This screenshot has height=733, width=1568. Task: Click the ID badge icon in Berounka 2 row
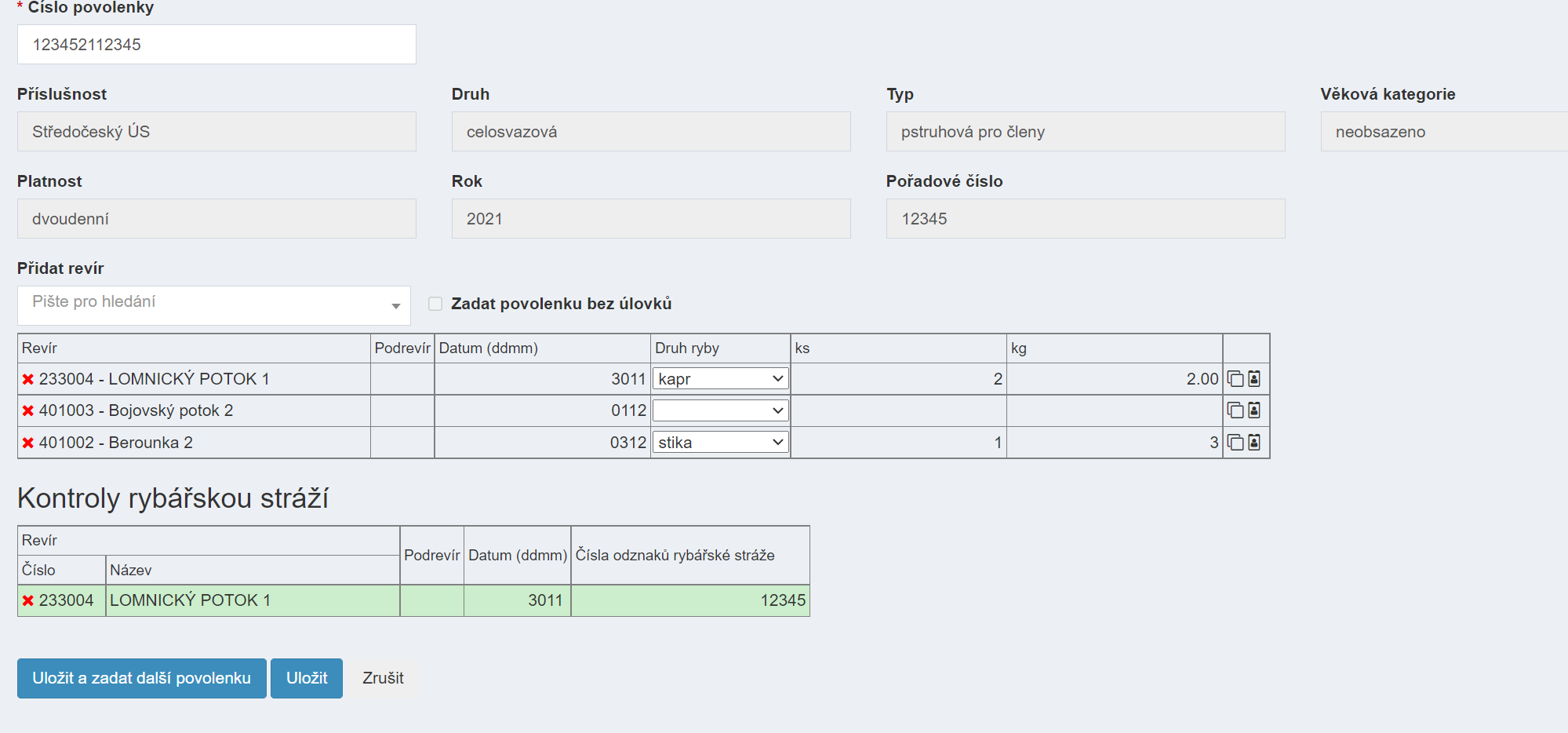tap(1254, 443)
